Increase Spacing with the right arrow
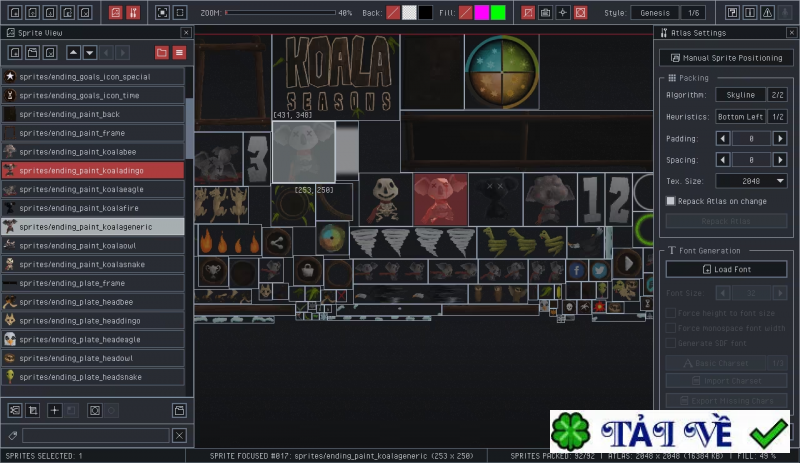Viewport: 800px width, 463px height. (x=780, y=160)
